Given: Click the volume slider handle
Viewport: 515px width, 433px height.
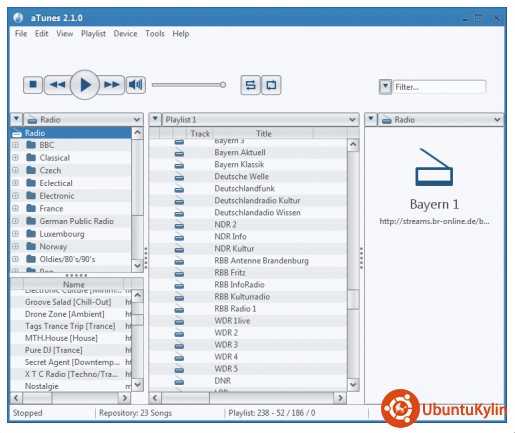Looking at the screenshot, I should click(x=223, y=85).
